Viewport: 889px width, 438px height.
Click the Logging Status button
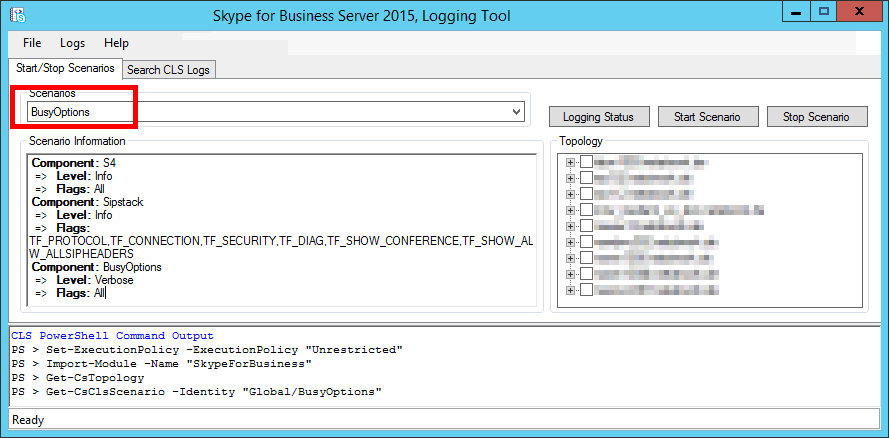[x=598, y=117]
